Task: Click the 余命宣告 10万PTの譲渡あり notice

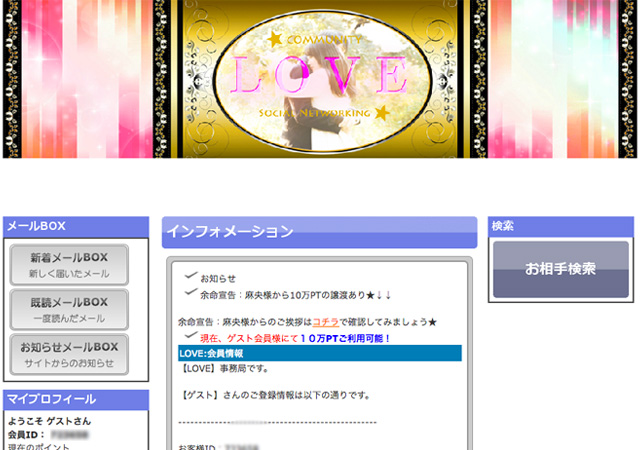Action: (x=296, y=295)
